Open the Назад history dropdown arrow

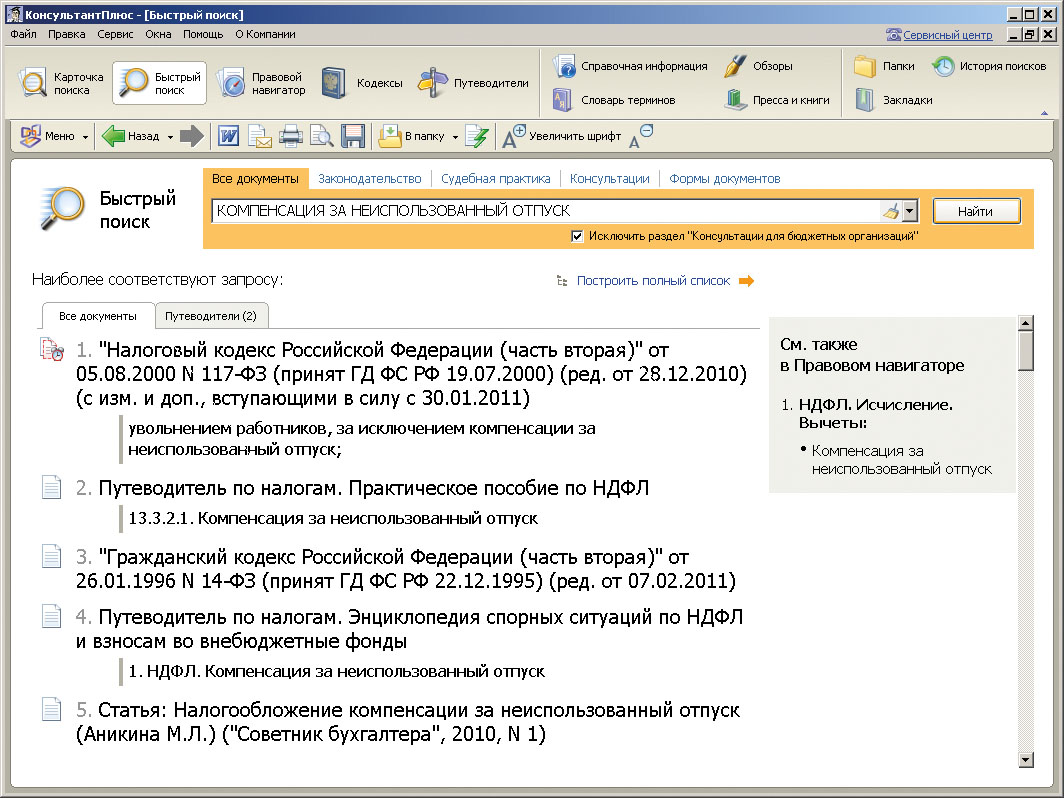(170, 137)
